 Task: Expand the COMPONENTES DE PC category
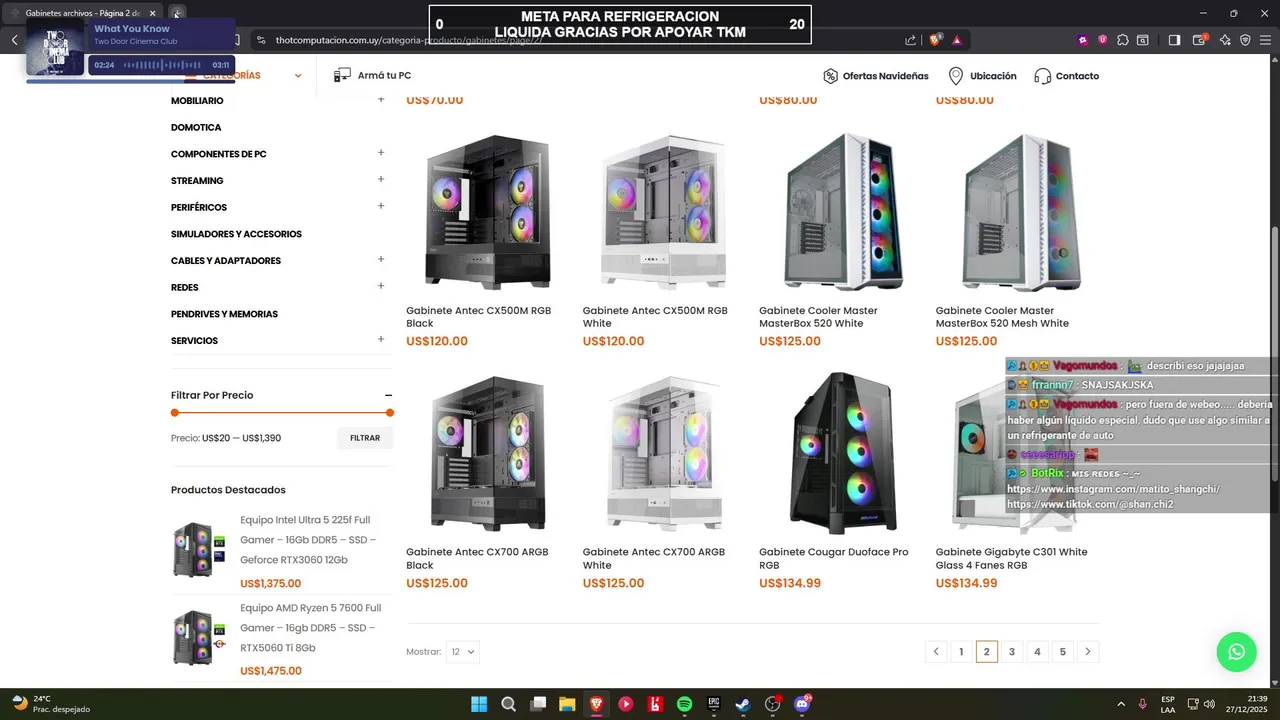381,153
